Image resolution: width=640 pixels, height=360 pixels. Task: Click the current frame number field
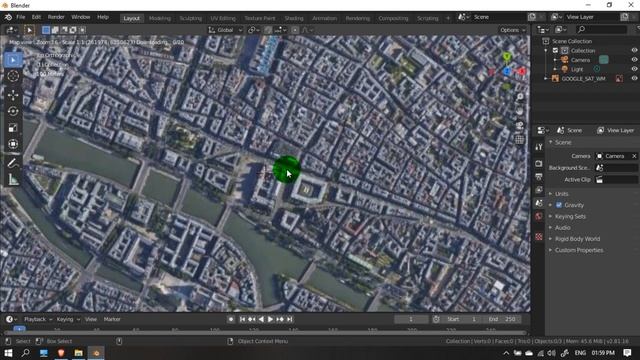[411, 319]
